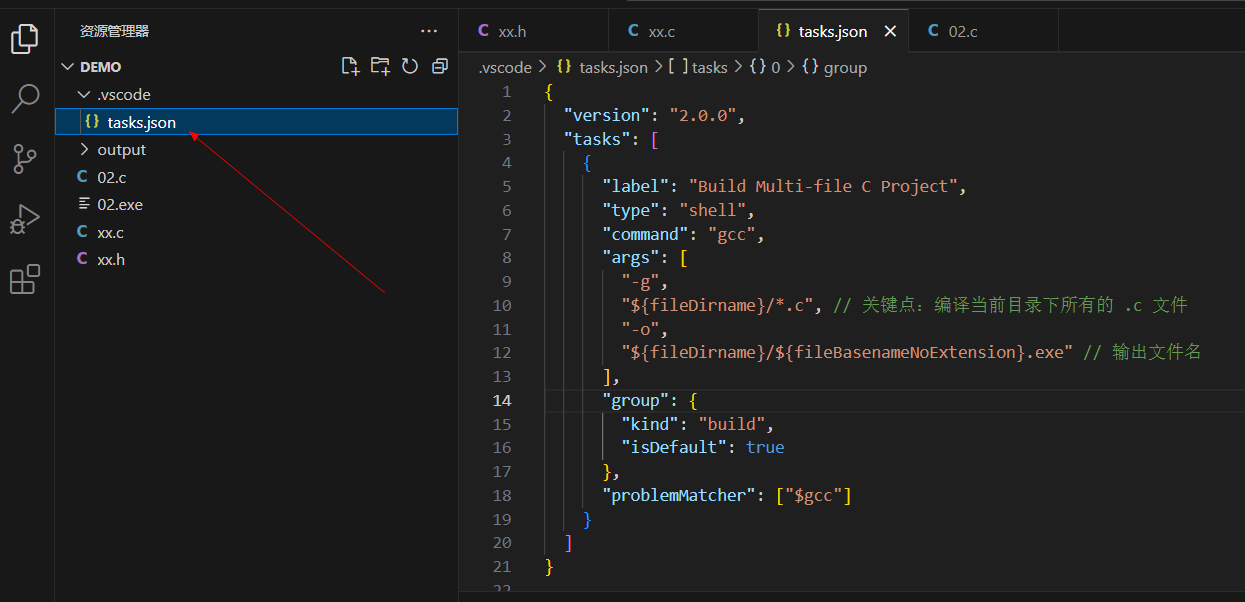
Task: Click the "gcc" command value
Action: [x=732, y=234]
